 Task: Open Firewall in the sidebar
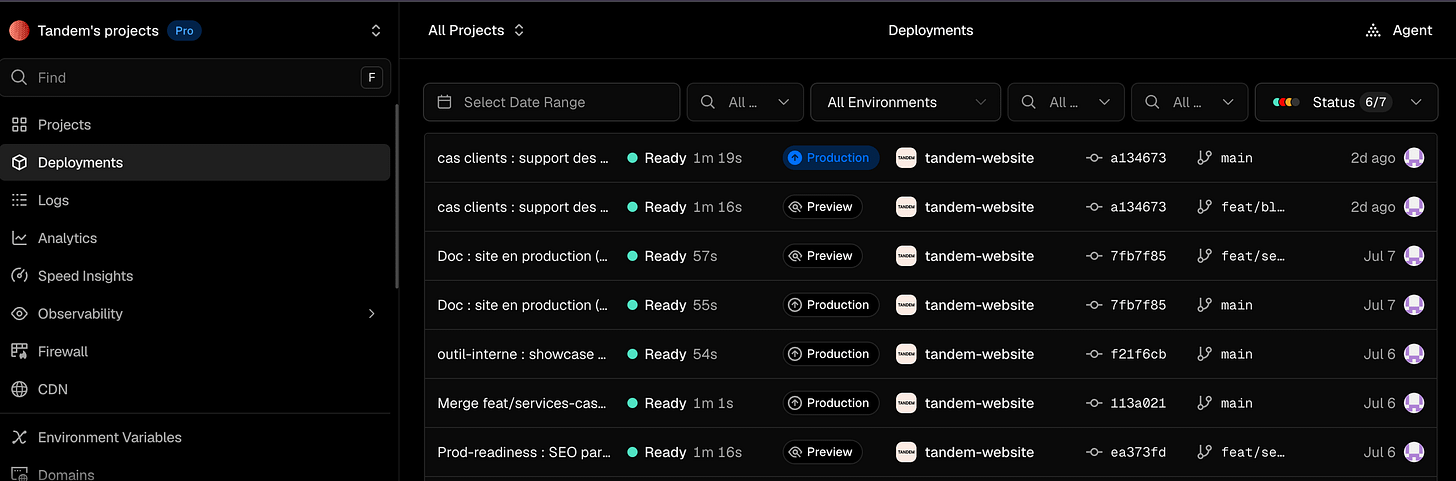195,351
